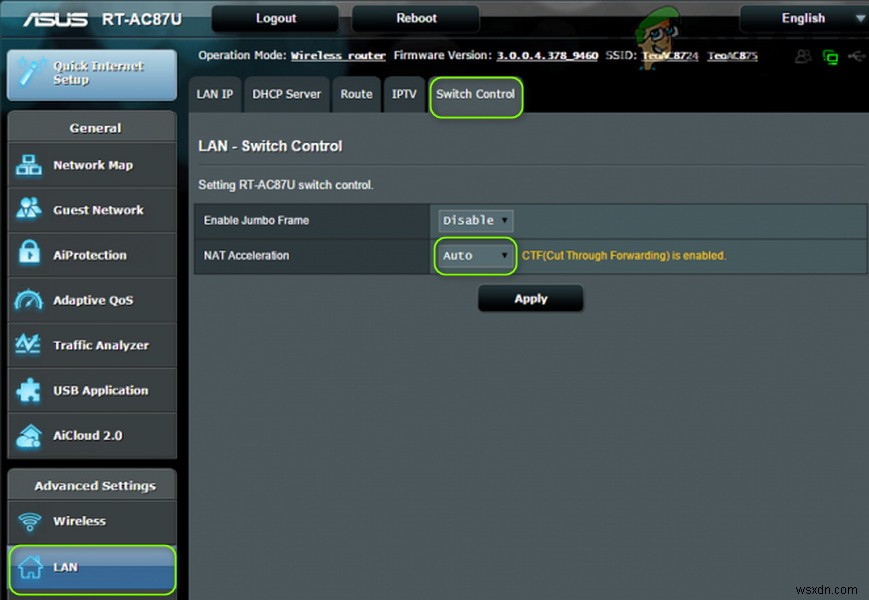Screen dimensions: 869x600
Task: Open Wireless advanced settings item
Action: point(93,521)
